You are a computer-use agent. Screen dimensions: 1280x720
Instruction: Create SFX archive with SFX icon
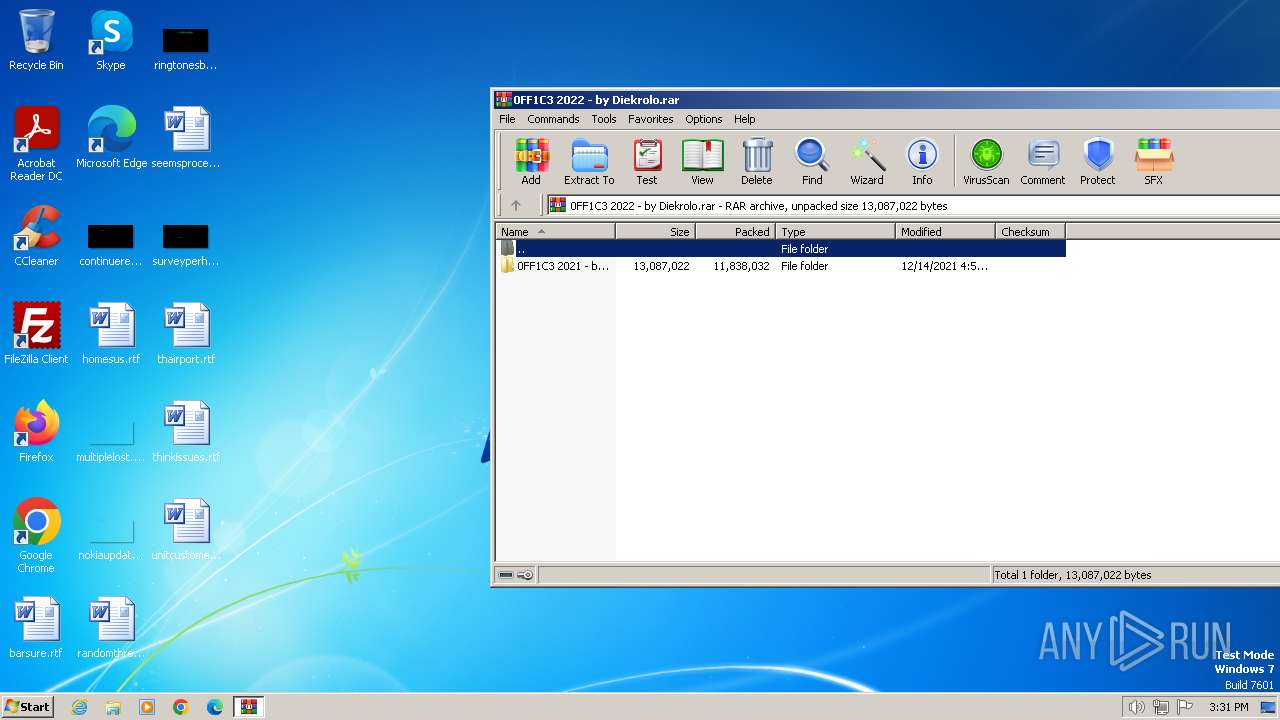[x=1153, y=162]
